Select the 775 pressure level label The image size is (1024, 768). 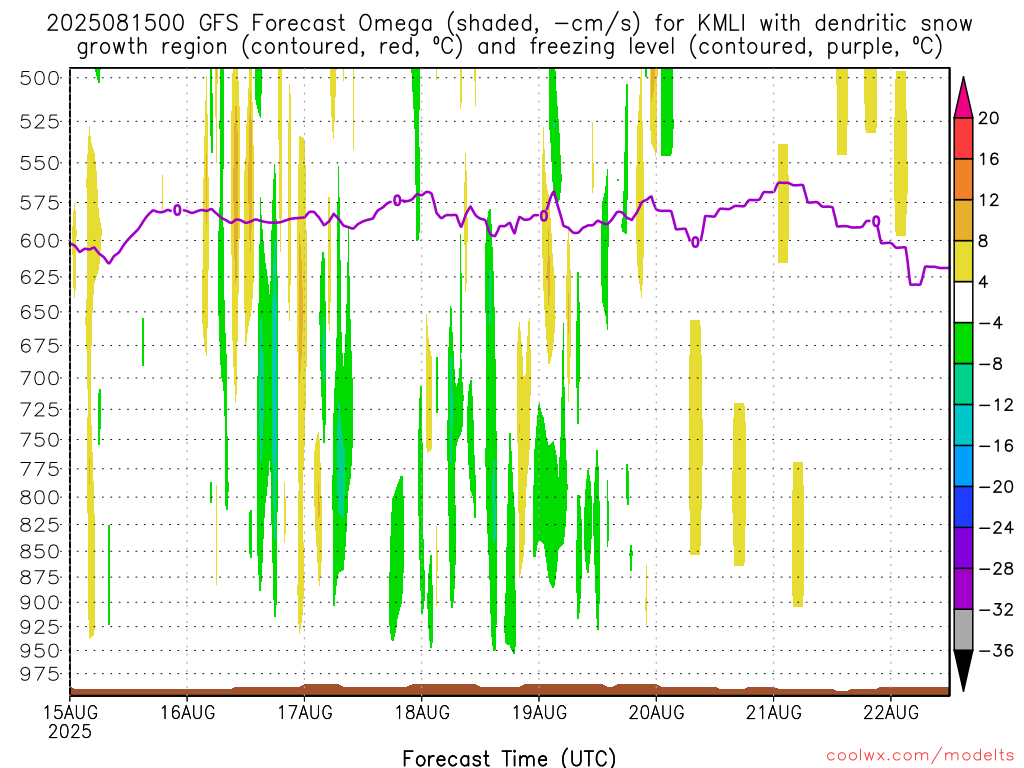point(40,469)
